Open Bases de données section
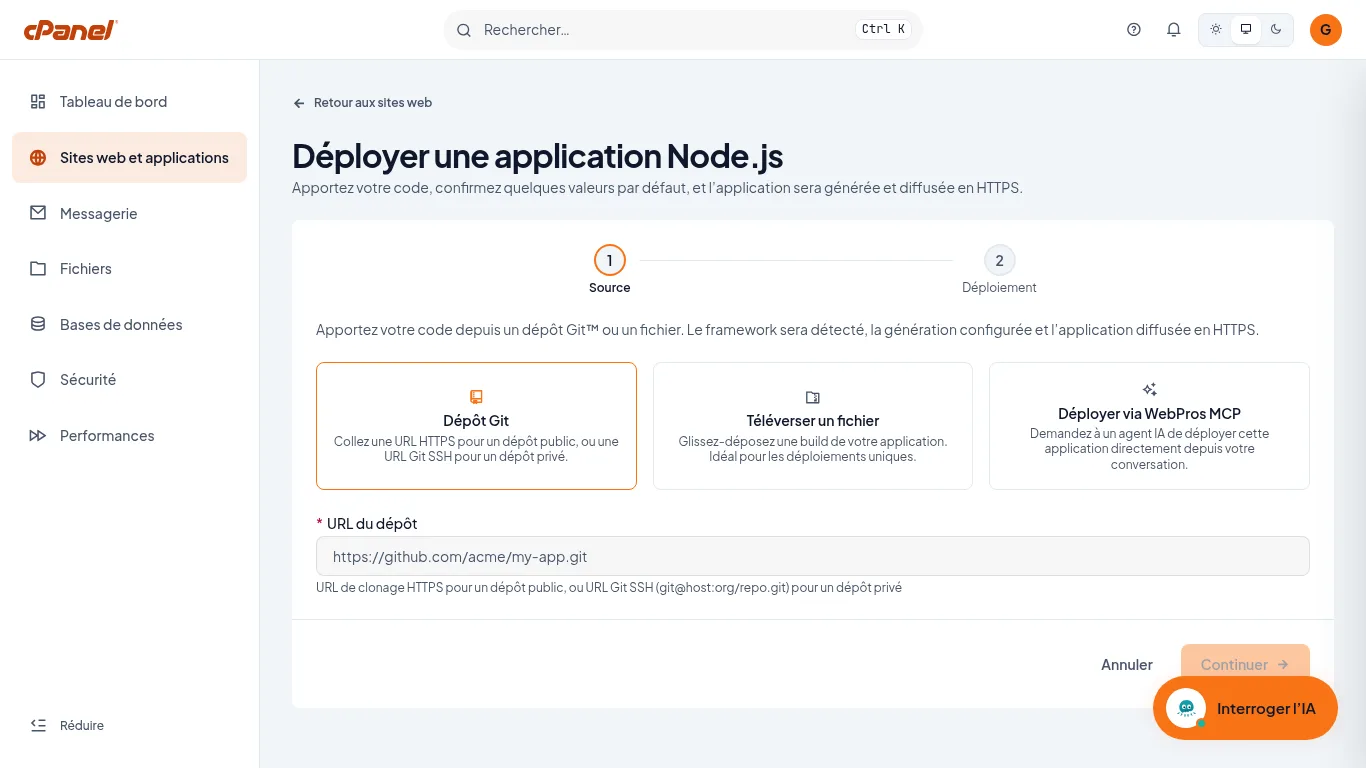1366x768 pixels. coord(129,324)
